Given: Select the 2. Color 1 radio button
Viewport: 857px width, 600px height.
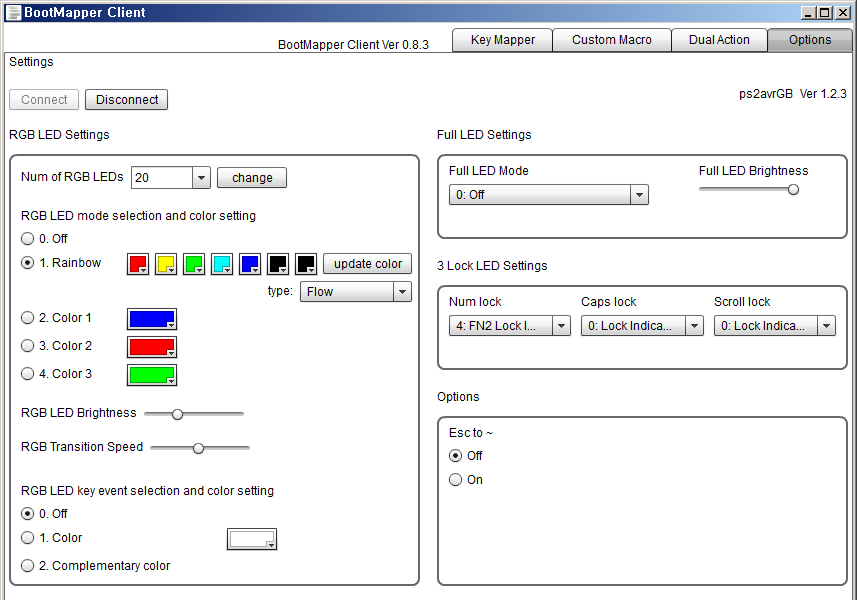Looking at the screenshot, I should (x=28, y=318).
